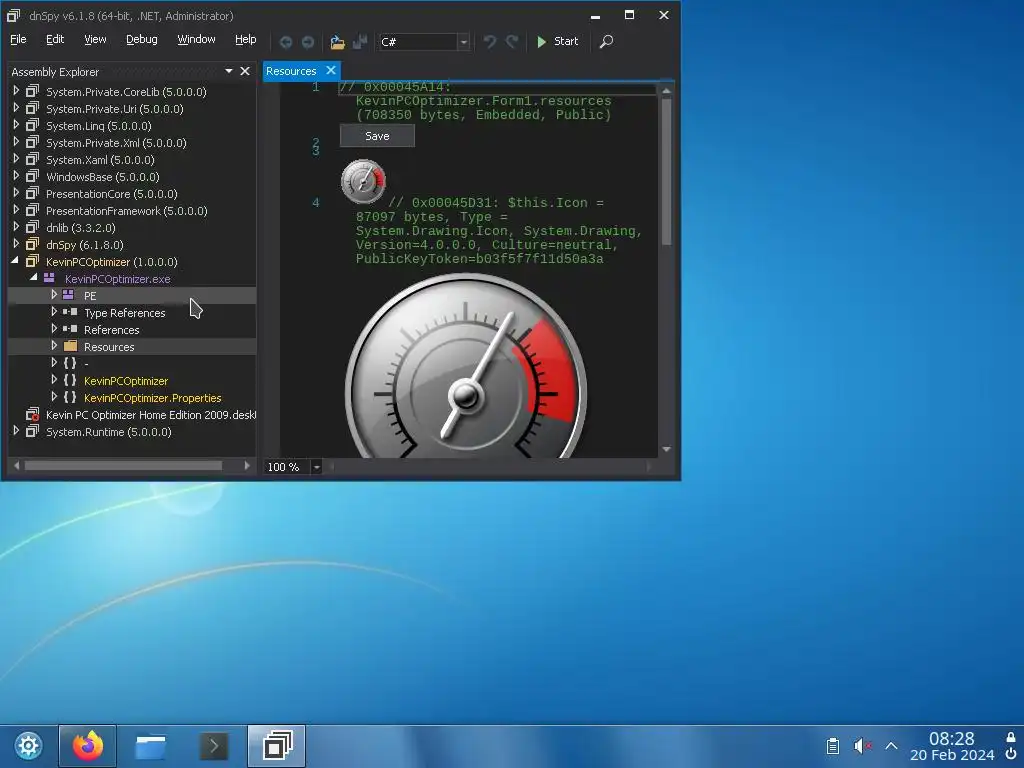Click the clipboard tray icon

833,746
